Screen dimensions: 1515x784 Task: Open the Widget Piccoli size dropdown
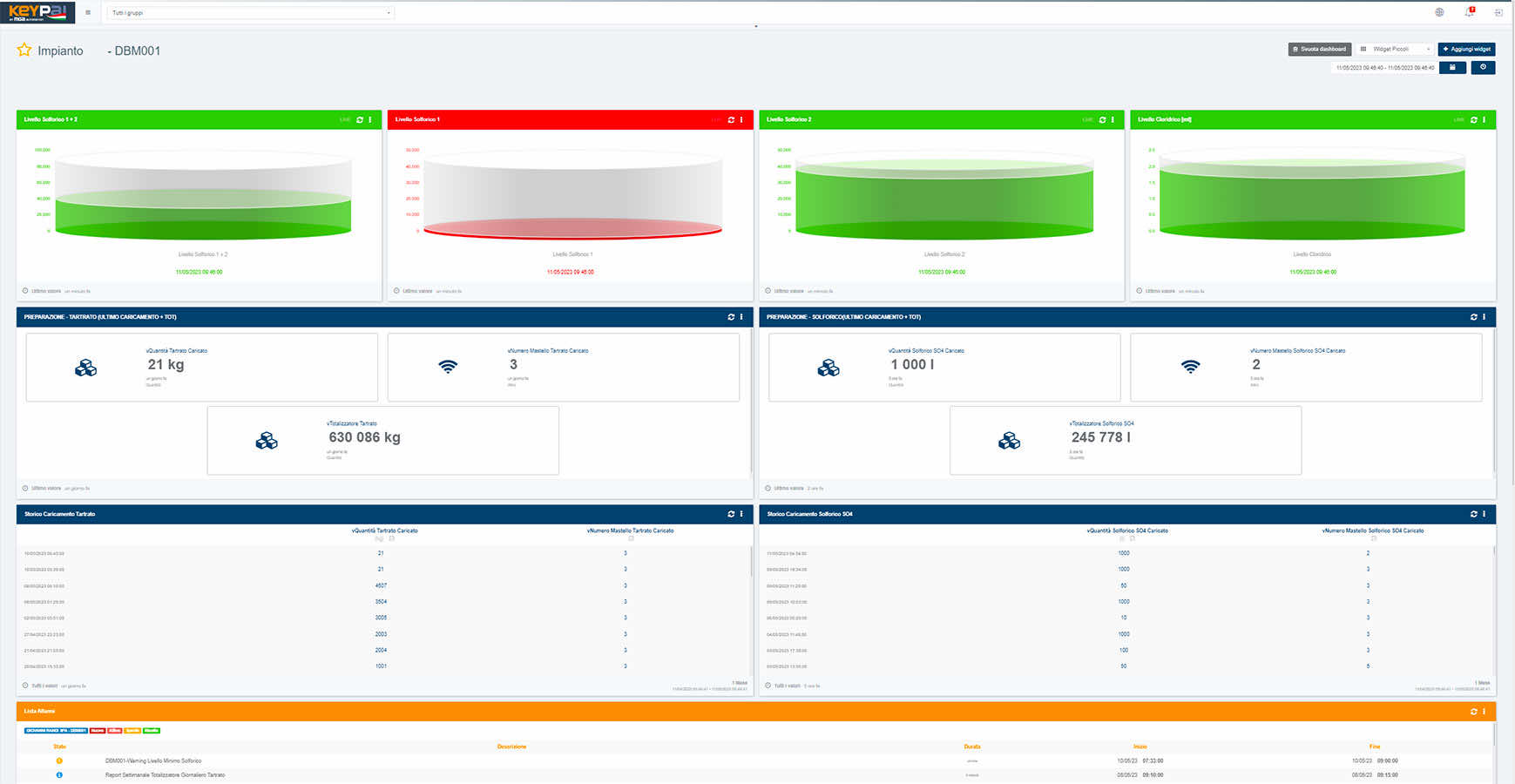(1394, 49)
